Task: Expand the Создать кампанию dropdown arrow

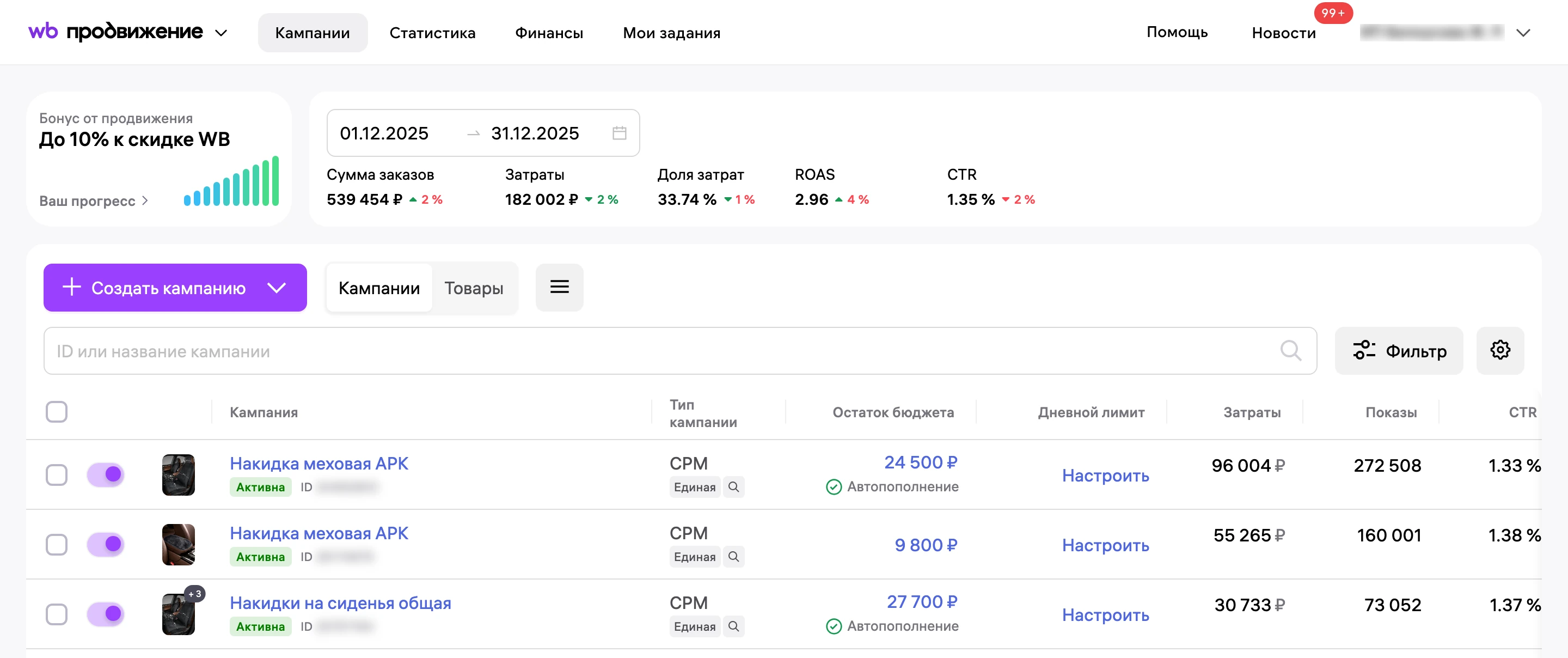Action: [x=277, y=288]
